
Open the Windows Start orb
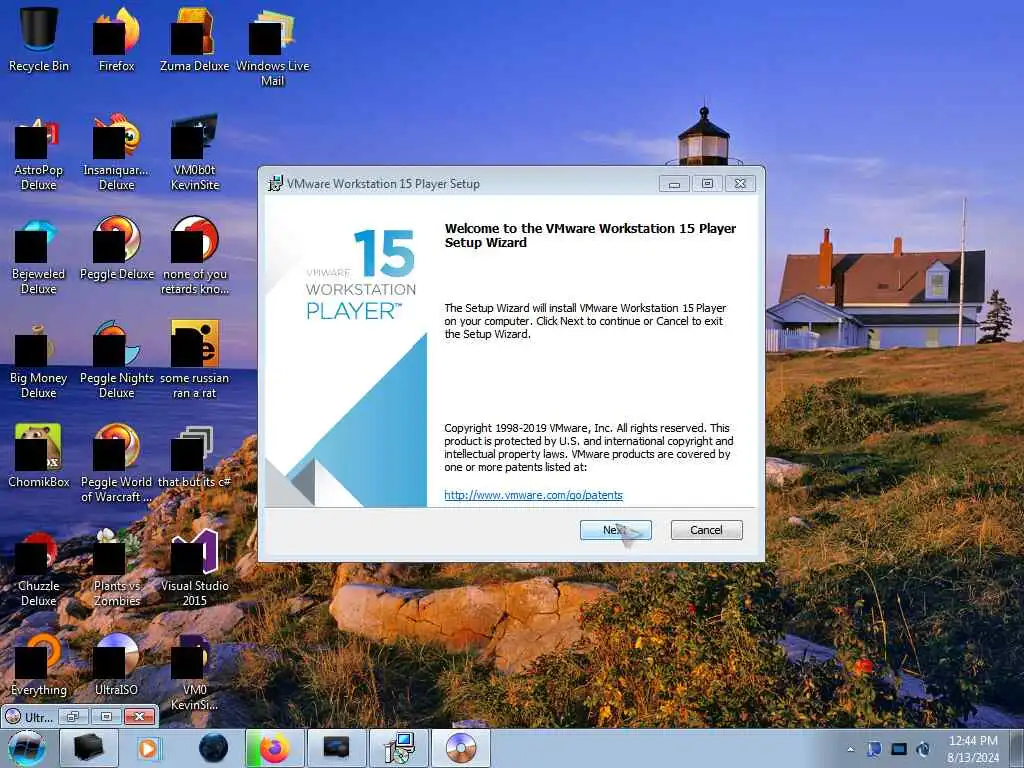27,748
